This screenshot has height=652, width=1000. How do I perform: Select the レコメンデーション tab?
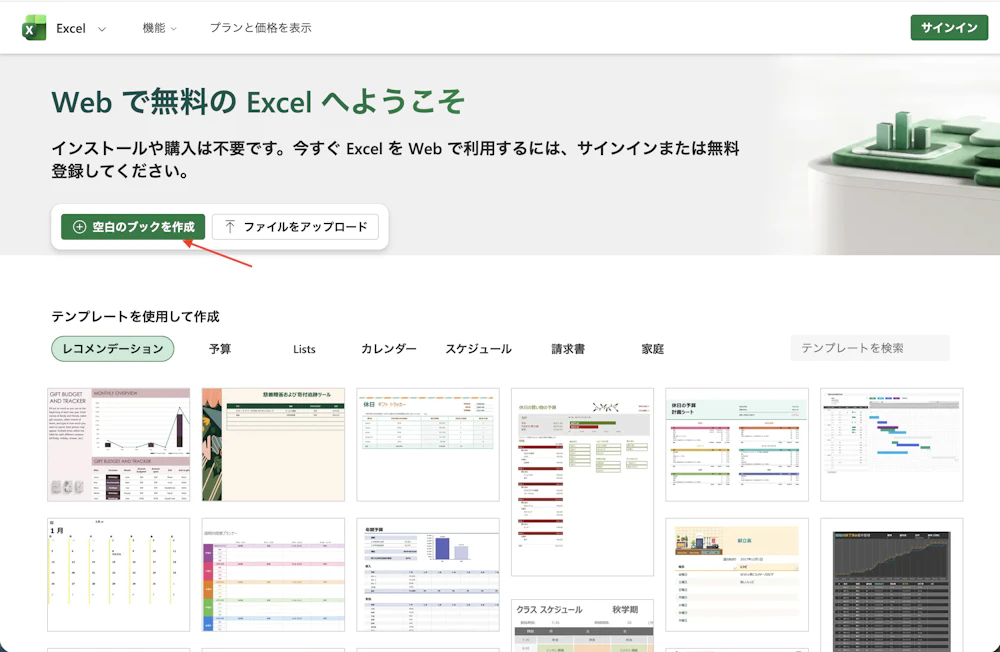(113, 349)
